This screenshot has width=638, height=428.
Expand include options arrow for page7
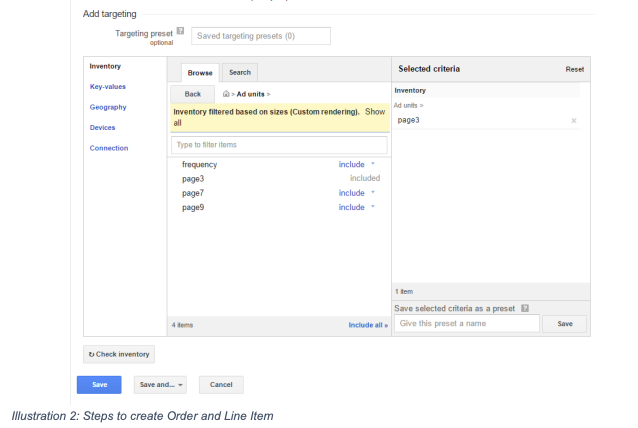point(373,193)
